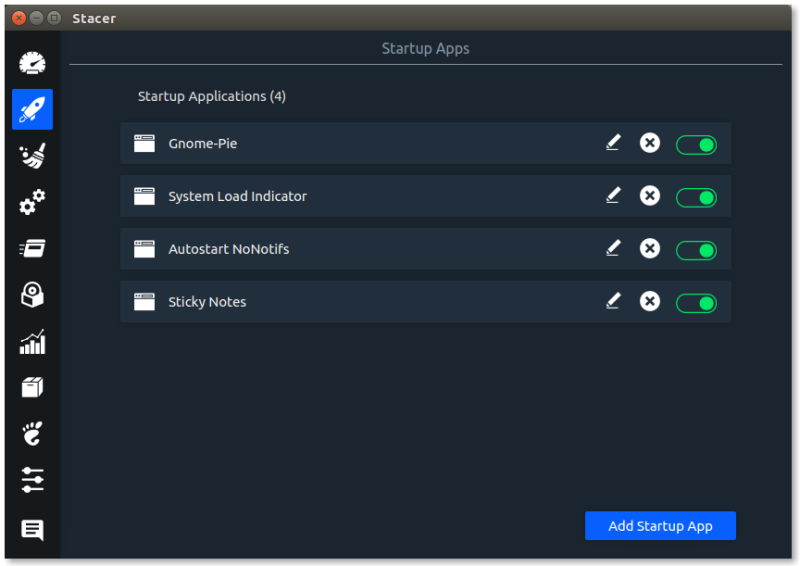Open the APT Repository box icon
The height and width of the screenshot is (566, 800).
[32, 388]
